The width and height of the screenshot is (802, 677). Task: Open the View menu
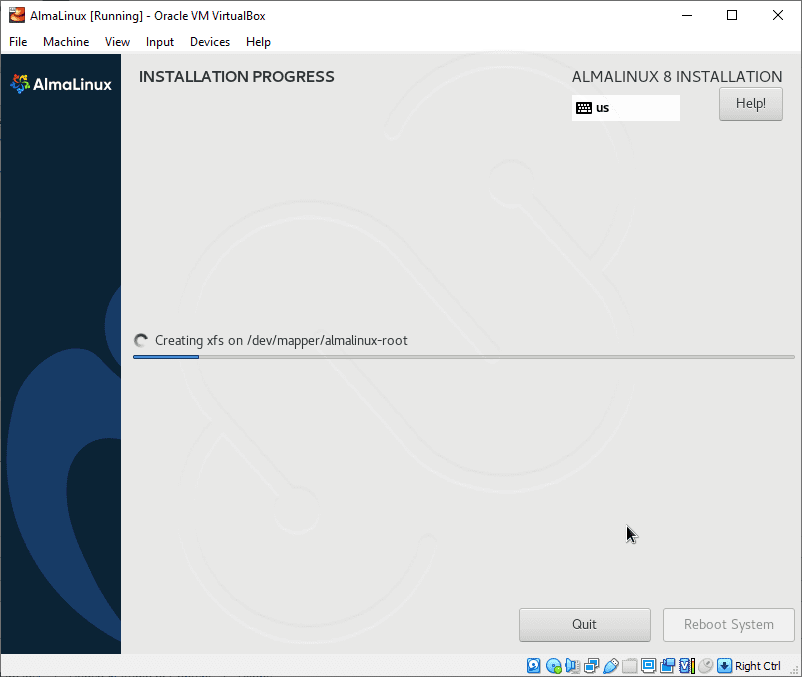pyautogui.click(x=117, y=42)
